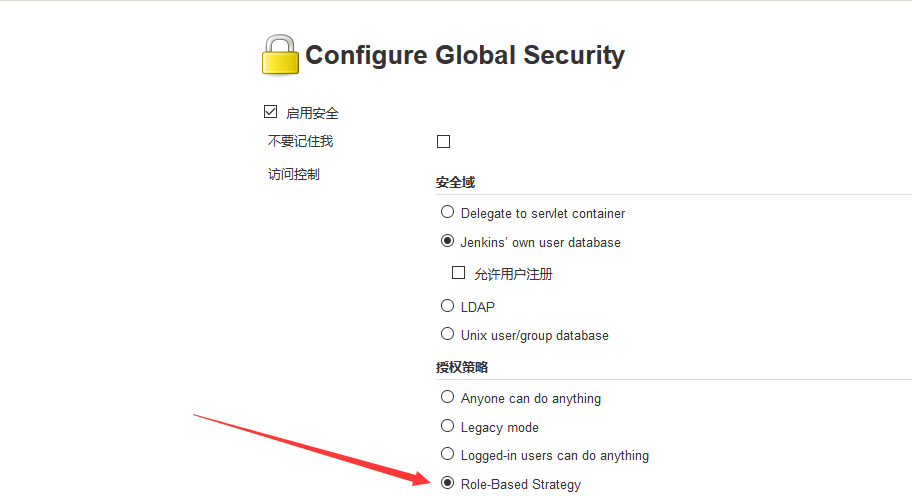Choose Jenkins' own user database radio button
The width and height of the screenshot is (912, 496).
[448, 241]
